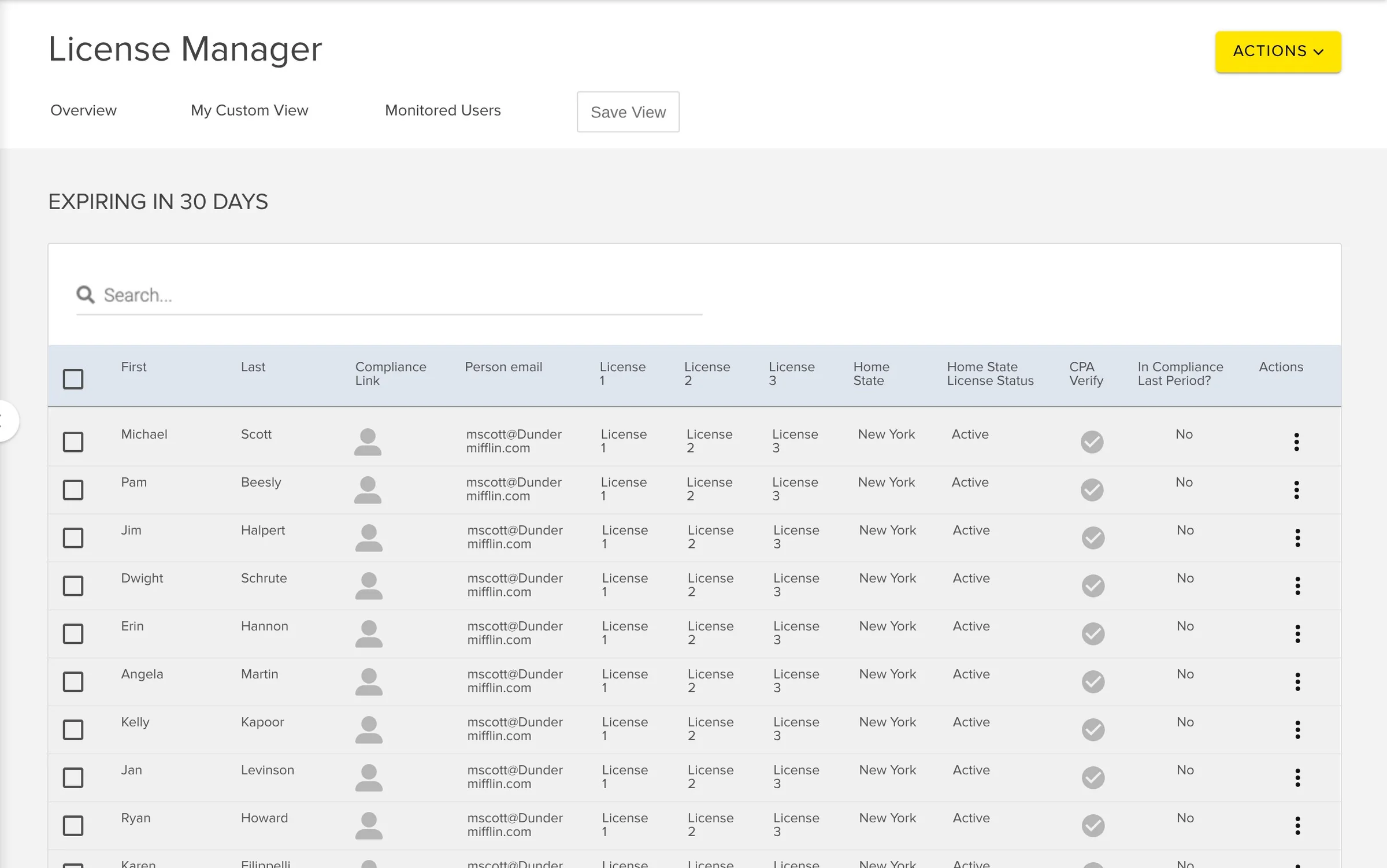The height and width of the screenshot is (868, 1387).
Task: Open three-dot actions menu for Kelly Kapoor
Action: pyautogui.click(x=1298, y=730)
